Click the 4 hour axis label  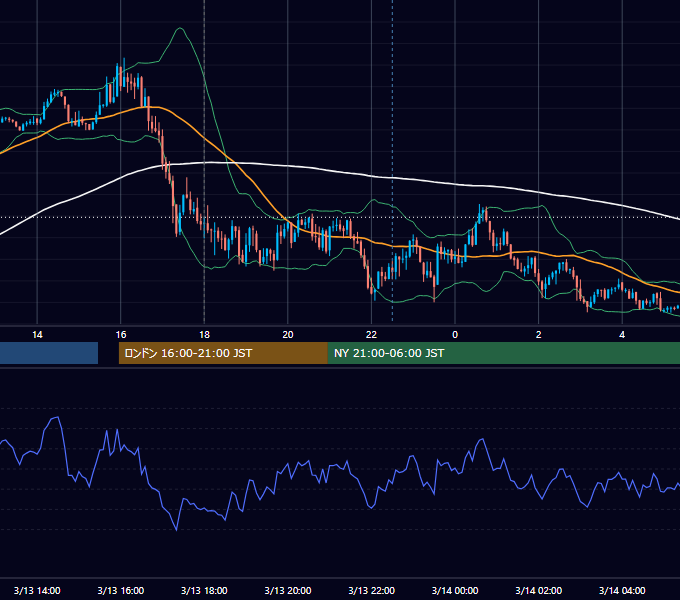[622, 335]
